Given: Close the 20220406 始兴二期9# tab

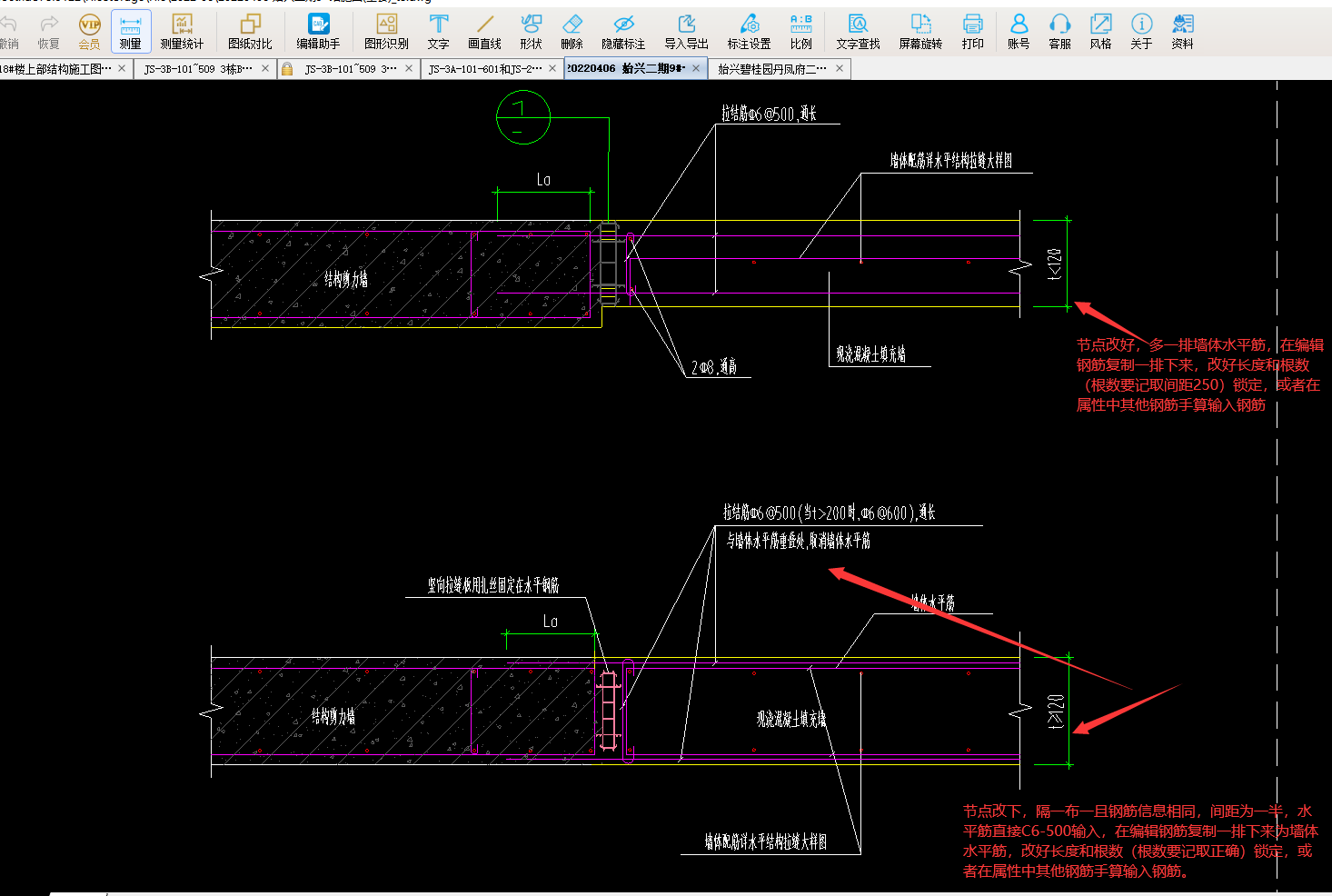Looking at the screenshot, I should point(696,68).
